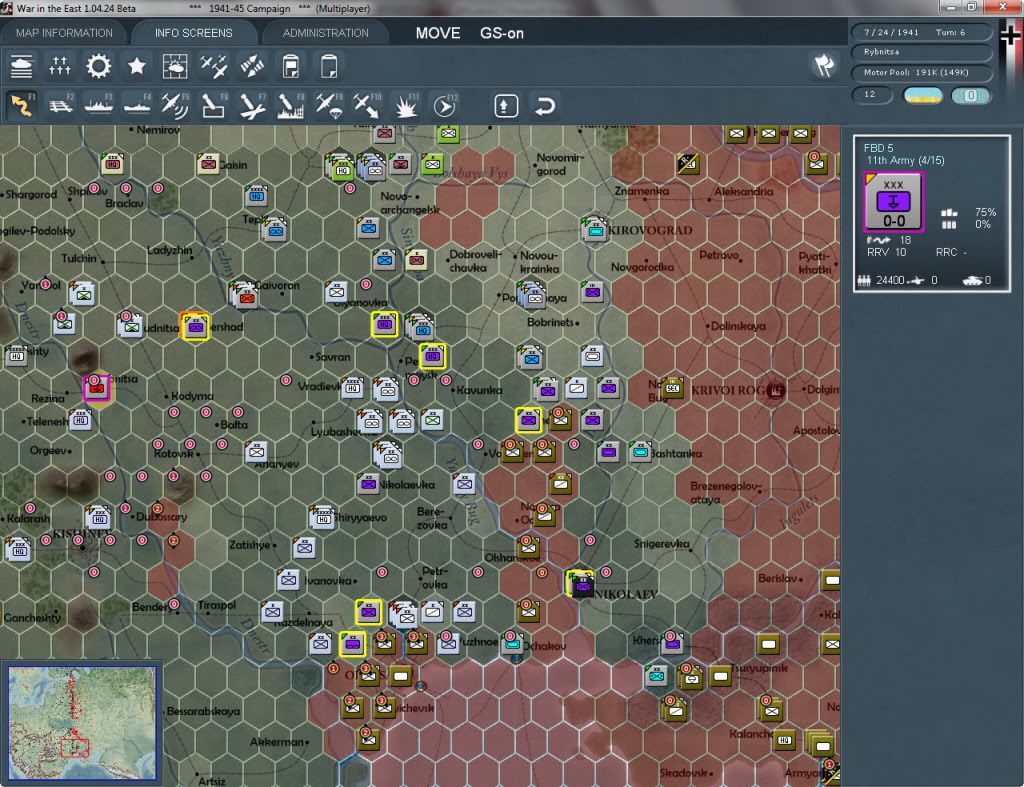Select the F5 air recon mode
The width and height of the screenshot is (1024, 787).
tap(175, 106)
